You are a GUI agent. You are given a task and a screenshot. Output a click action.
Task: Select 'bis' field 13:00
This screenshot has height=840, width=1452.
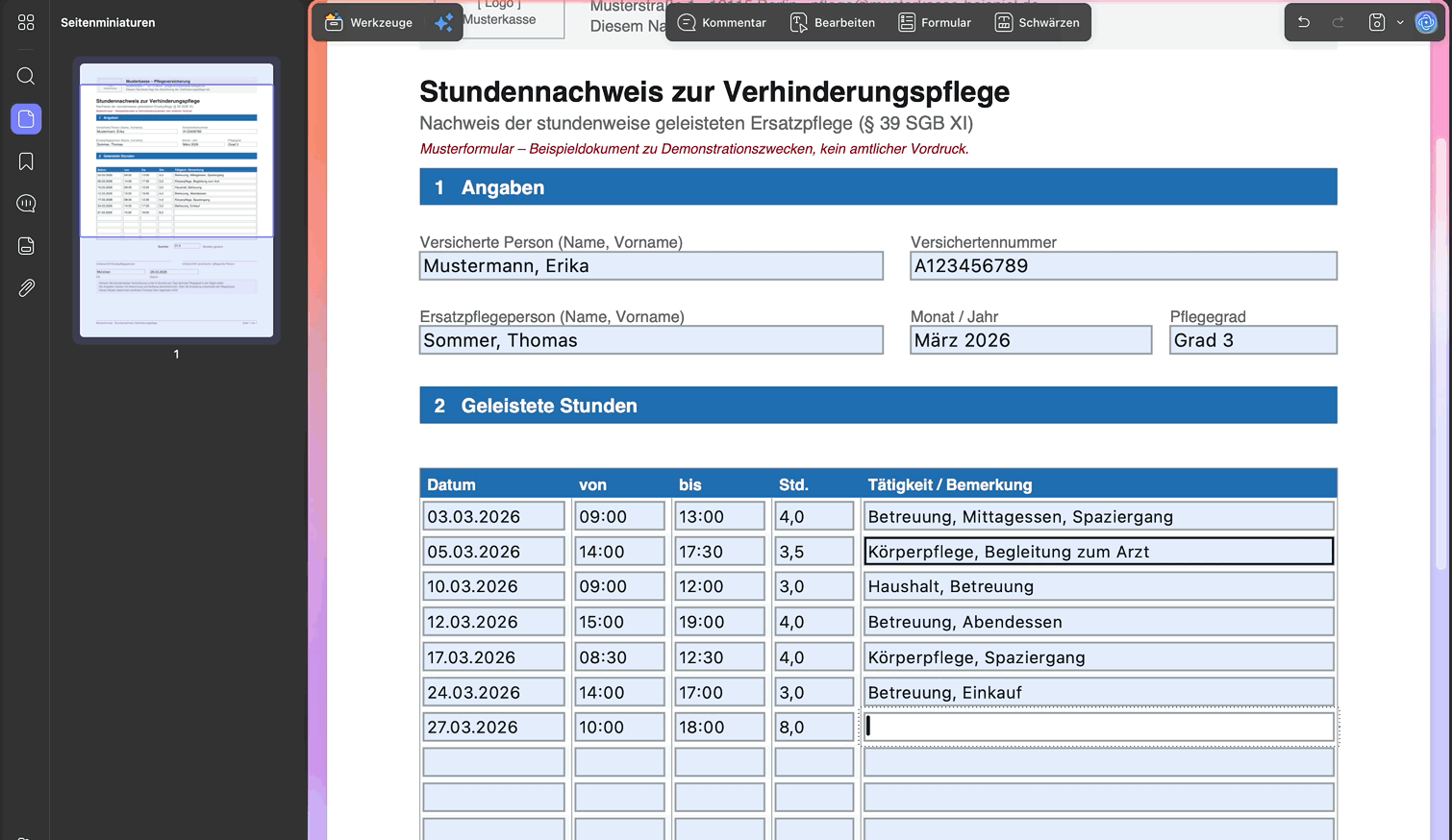(x=719, y=516)
